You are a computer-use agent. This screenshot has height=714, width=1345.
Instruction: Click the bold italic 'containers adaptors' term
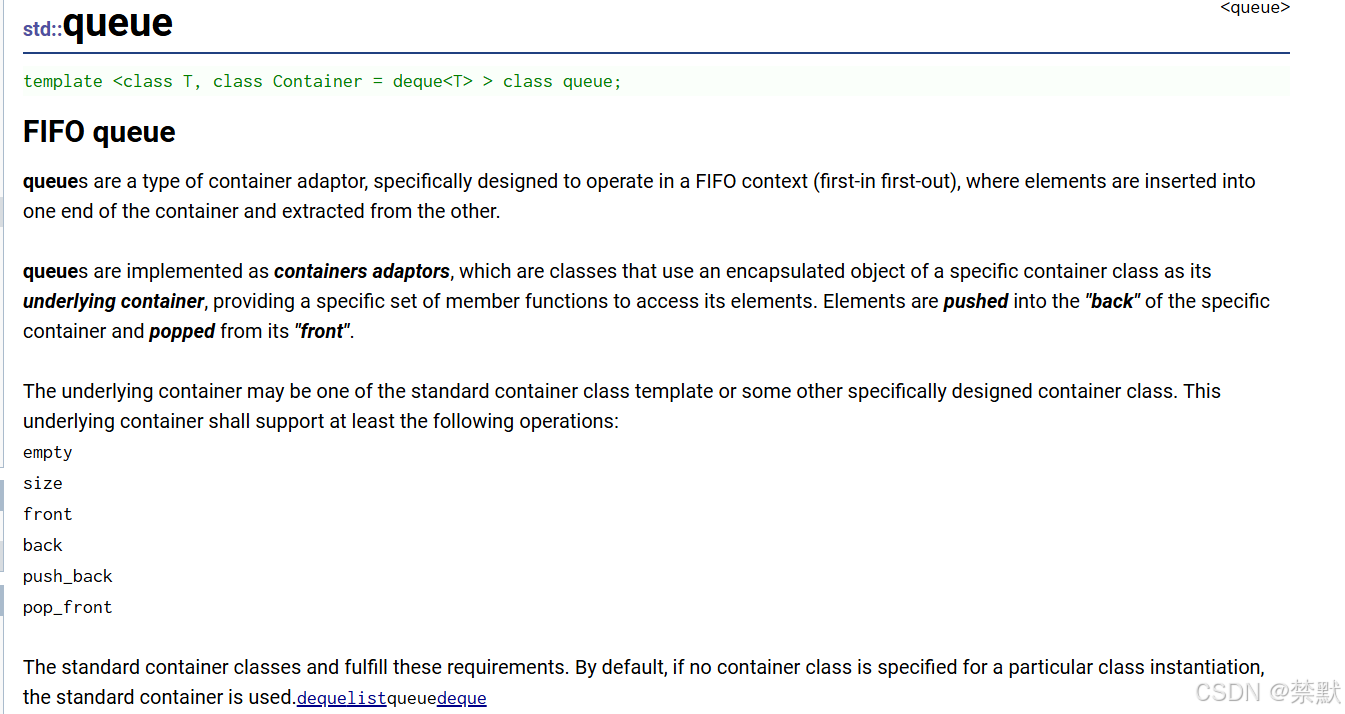click(x=362, y=271)
